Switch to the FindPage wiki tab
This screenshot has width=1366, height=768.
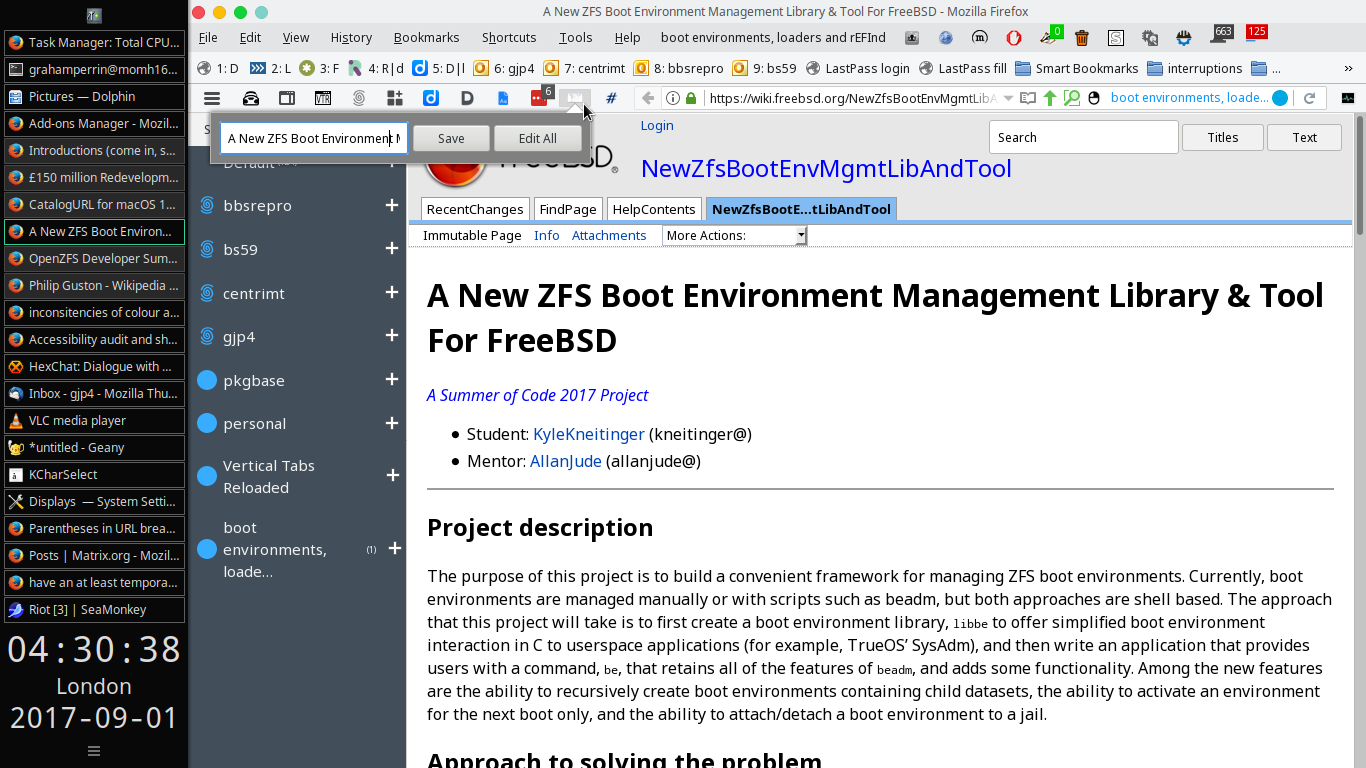click(567, 209)
